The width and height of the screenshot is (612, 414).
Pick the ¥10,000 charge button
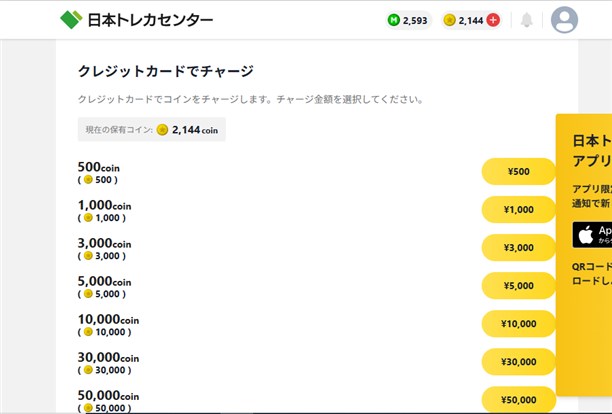(518, 323)
